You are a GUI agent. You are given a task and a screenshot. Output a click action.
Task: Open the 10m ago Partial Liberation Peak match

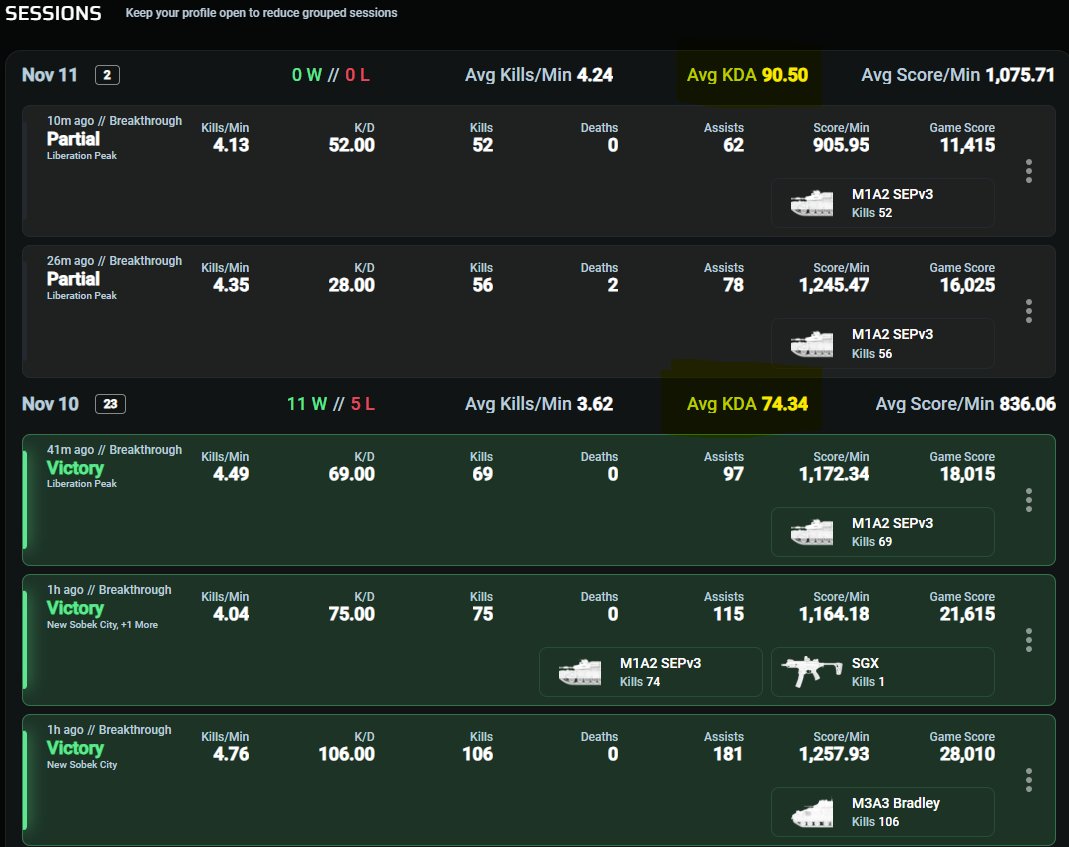click(x=539, y=171)
